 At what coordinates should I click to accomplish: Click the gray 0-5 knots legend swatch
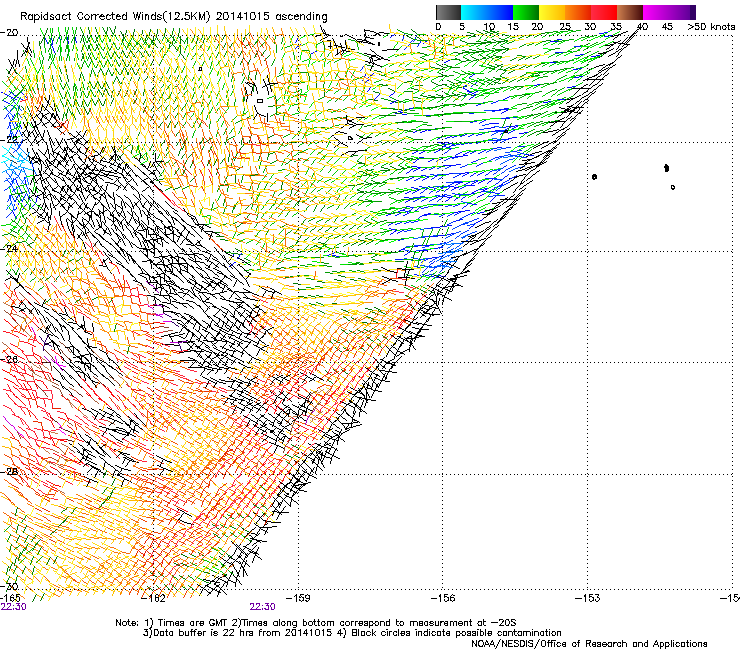448,12
